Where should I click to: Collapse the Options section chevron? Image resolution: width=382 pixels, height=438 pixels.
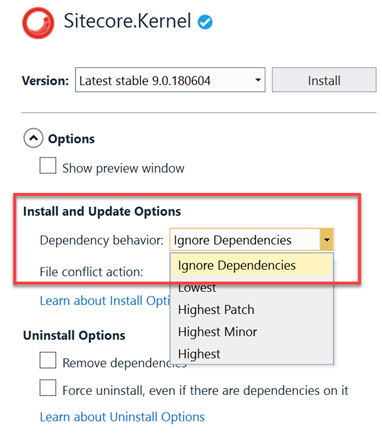tap(33, 138)
